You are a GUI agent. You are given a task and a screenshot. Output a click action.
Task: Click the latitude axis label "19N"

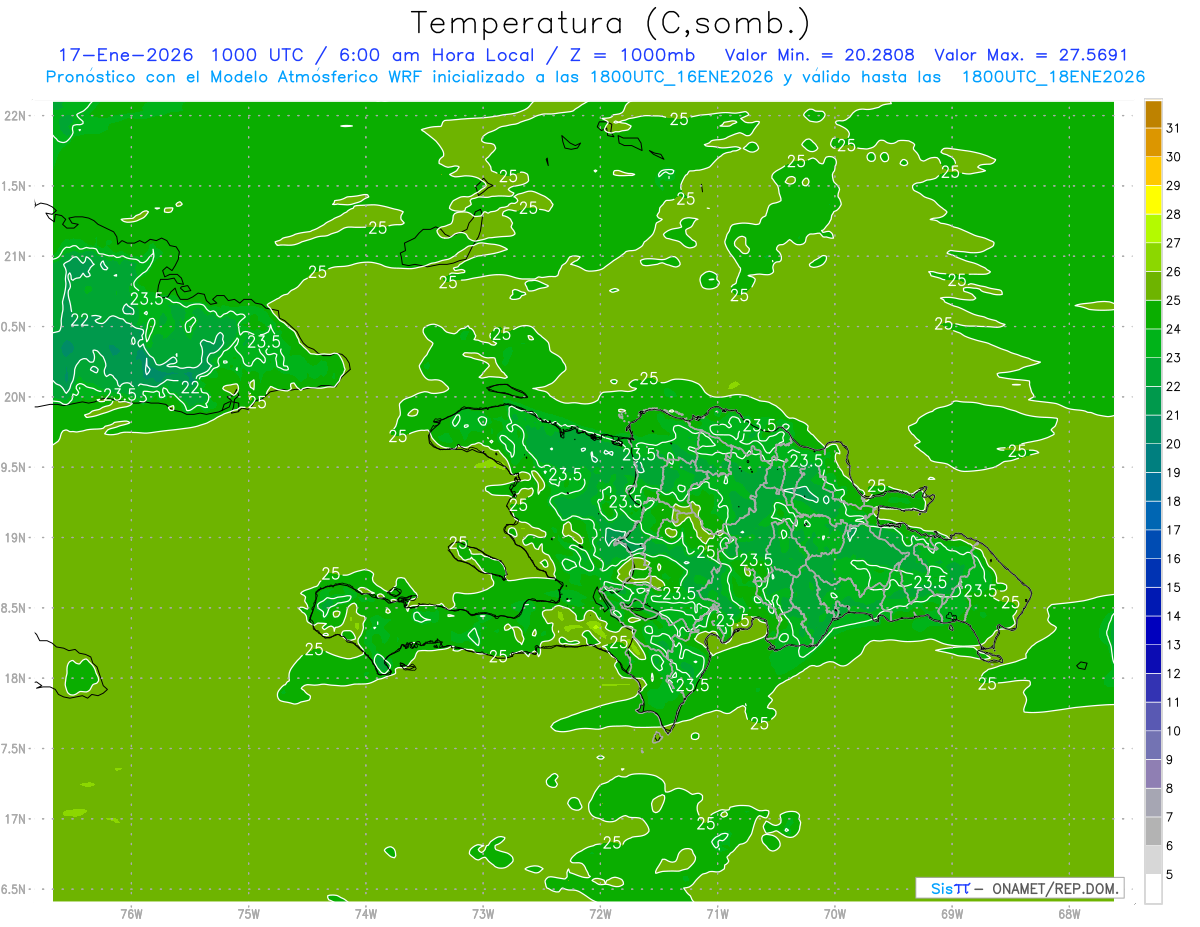(x=17, y=538)
